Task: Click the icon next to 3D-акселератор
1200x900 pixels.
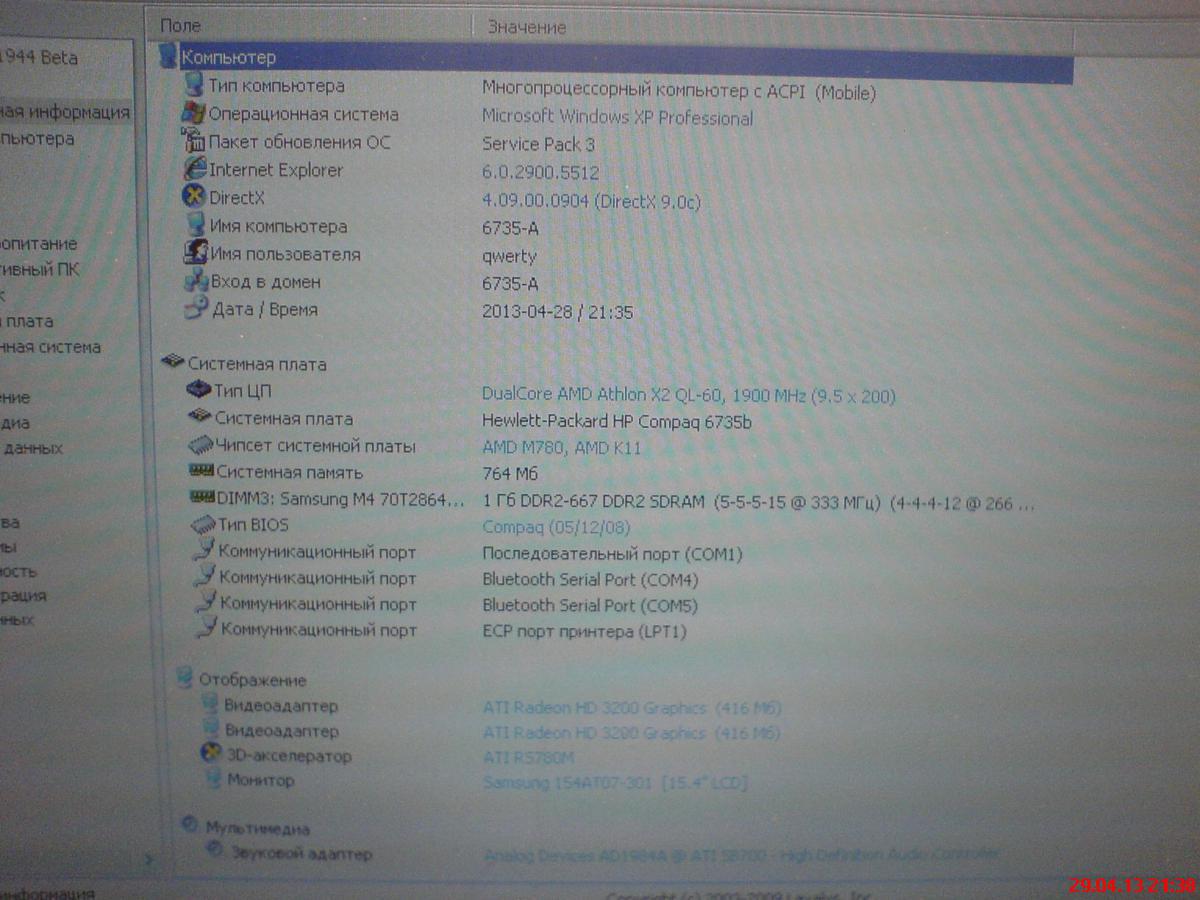Action: [211, 755]
